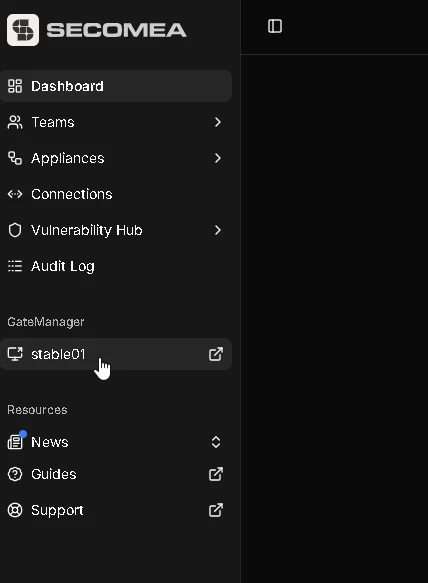Screen dimensions: 428x583
Task: Click the Vulnerability Hub shield icon
Action: 15,230
